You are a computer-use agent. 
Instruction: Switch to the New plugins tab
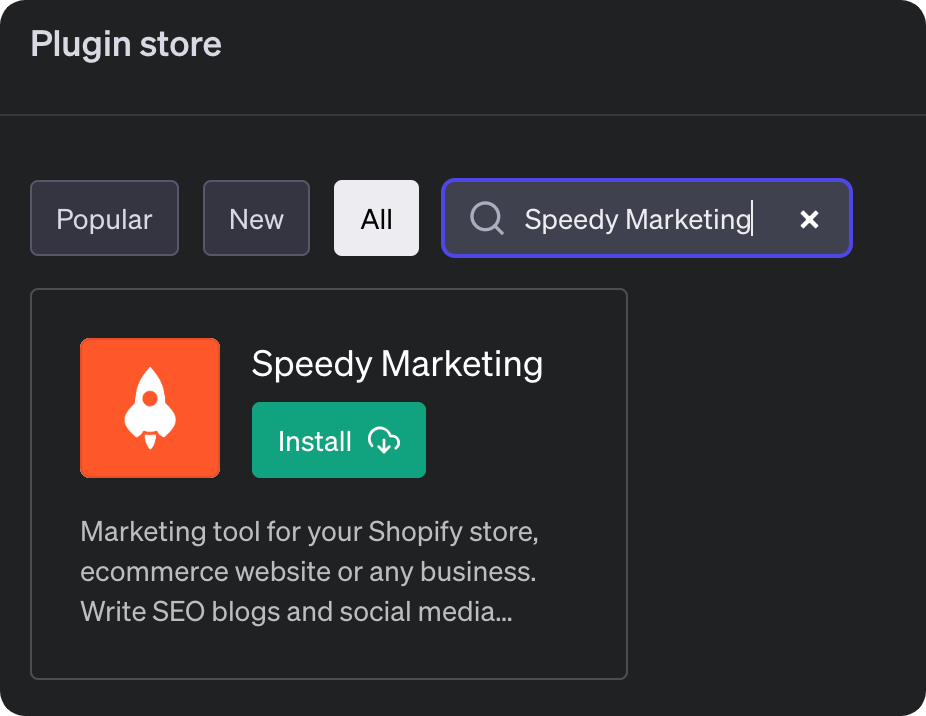256,218
